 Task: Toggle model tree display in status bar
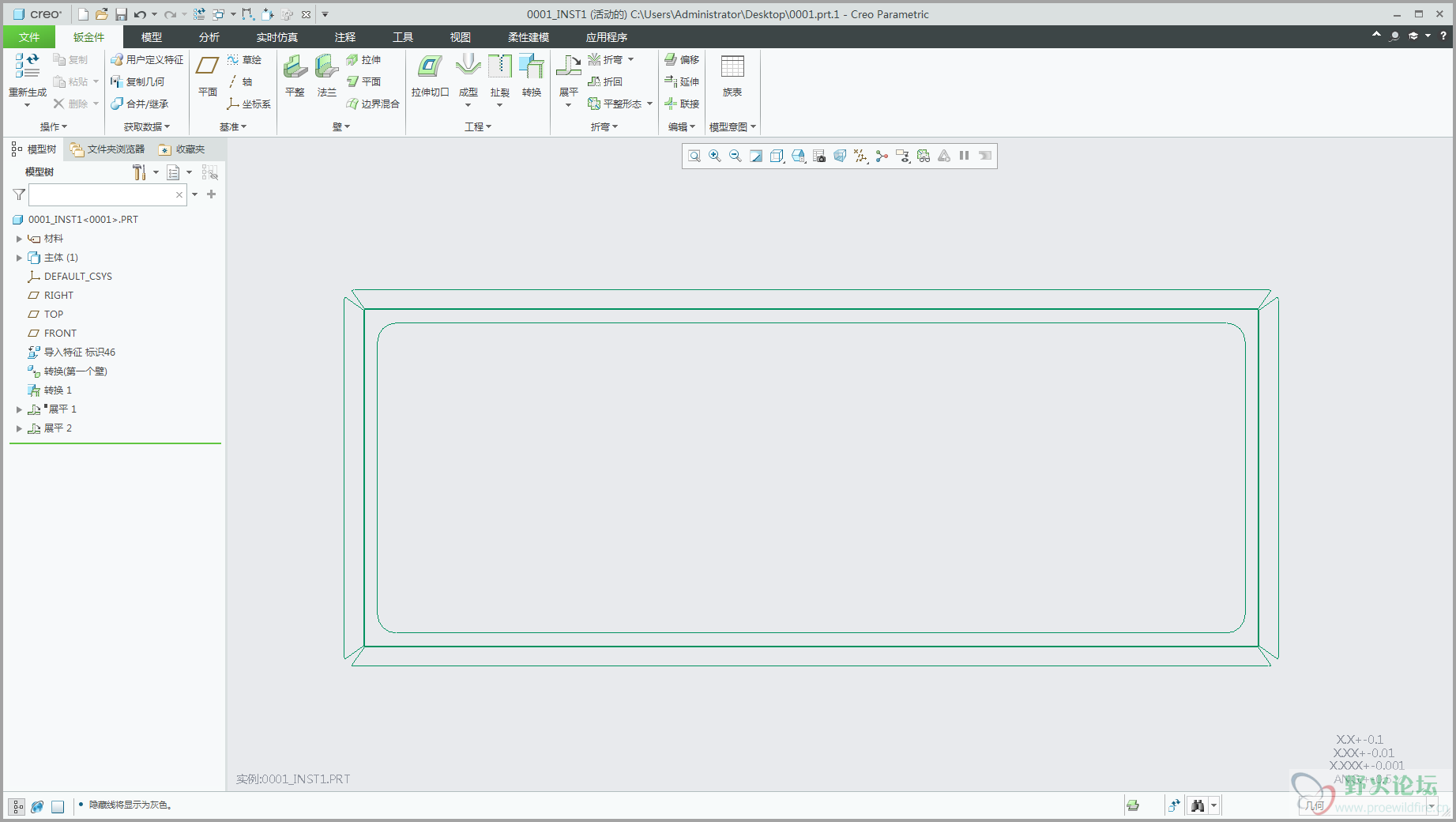[x=17, y=806]
